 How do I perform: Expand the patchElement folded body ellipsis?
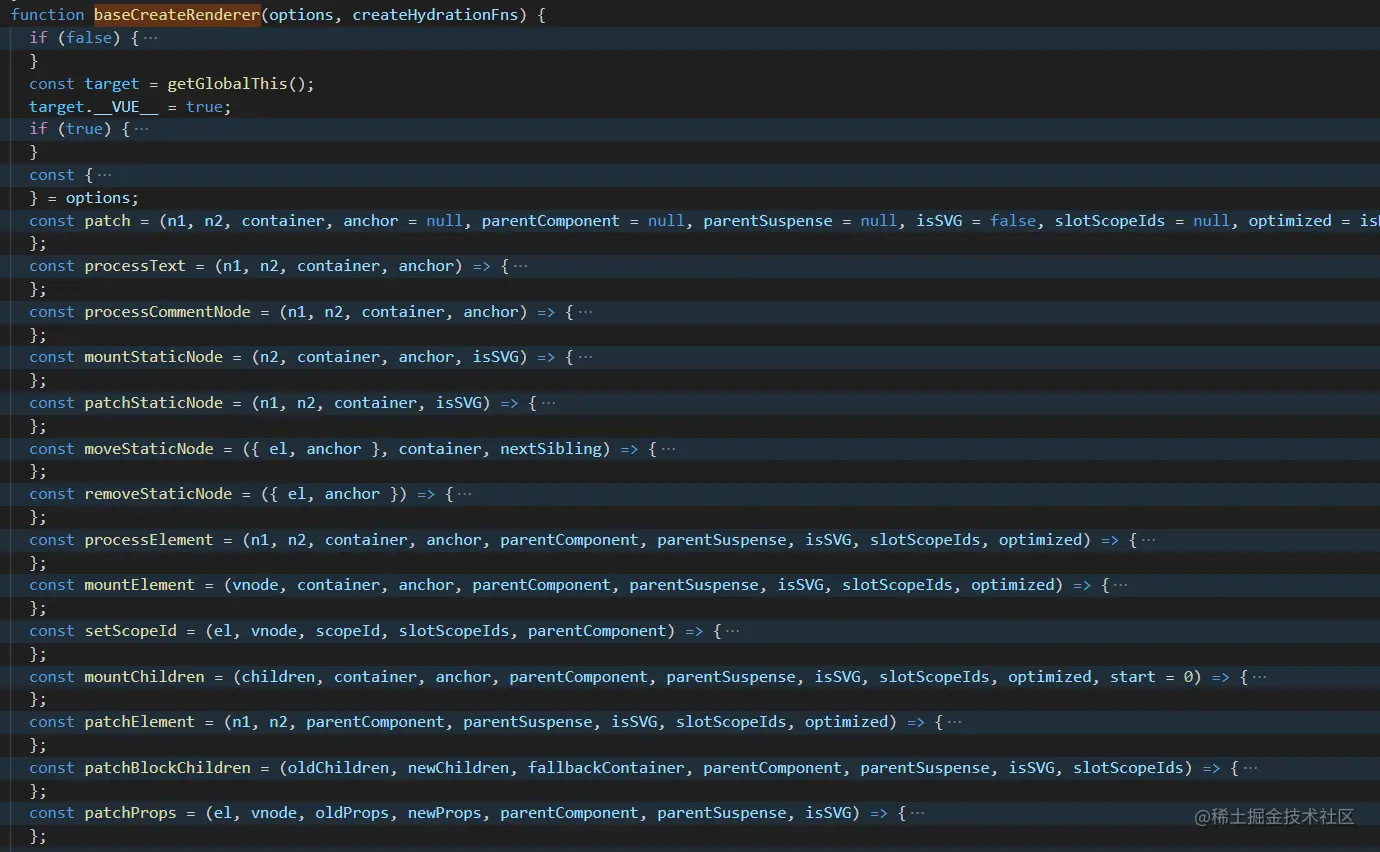coord(954,722)
